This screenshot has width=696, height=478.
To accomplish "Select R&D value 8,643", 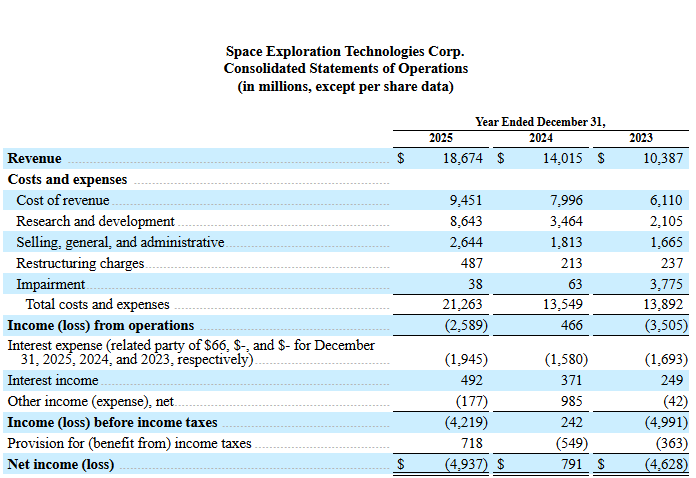I will [466, 221].
